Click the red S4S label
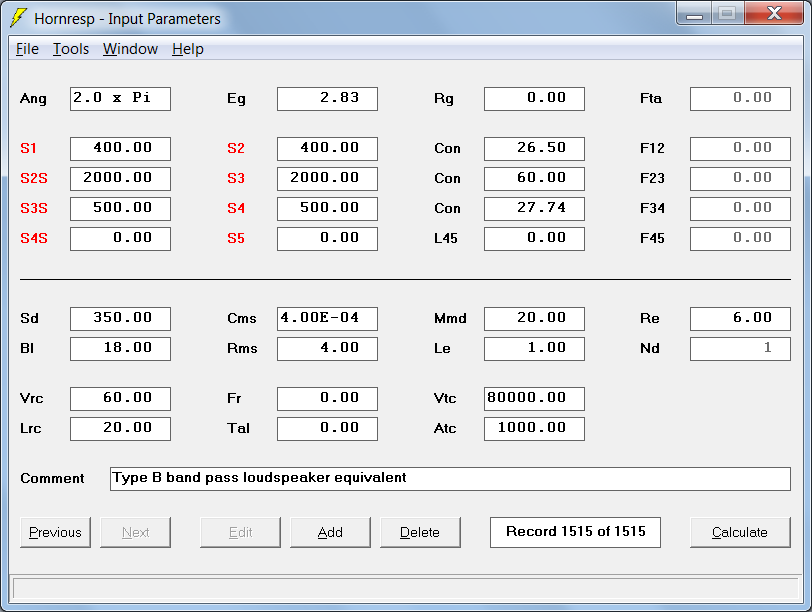Image resolution: width=812 pixels, height=612 pixels. (x=34, y=239)
